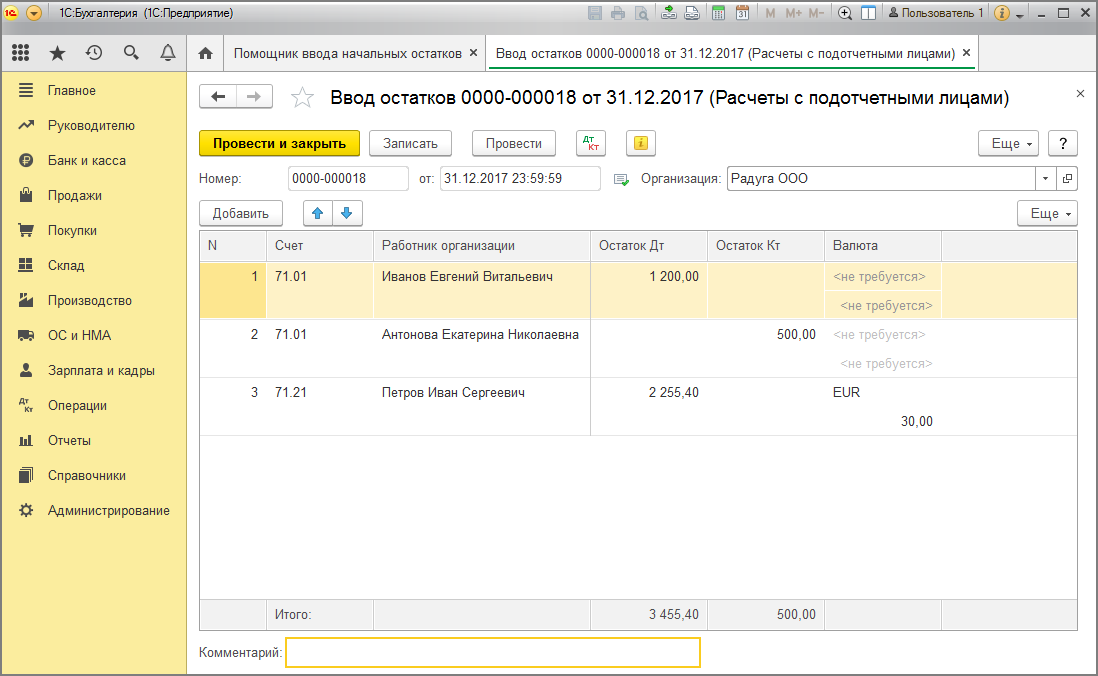Viewport: 1098px width, 676px height.
Task: Open the Calendar icon showing 31
Action: pyautogui.click(x=742, y=13)
